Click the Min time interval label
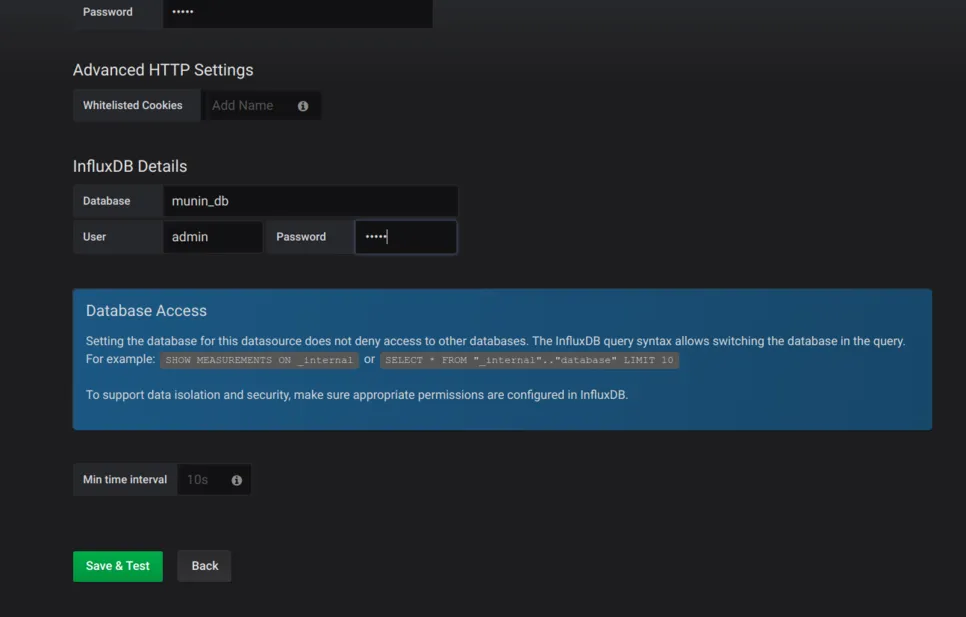The width and height of the screenshot is (966, 617). (x=125, y=480)
